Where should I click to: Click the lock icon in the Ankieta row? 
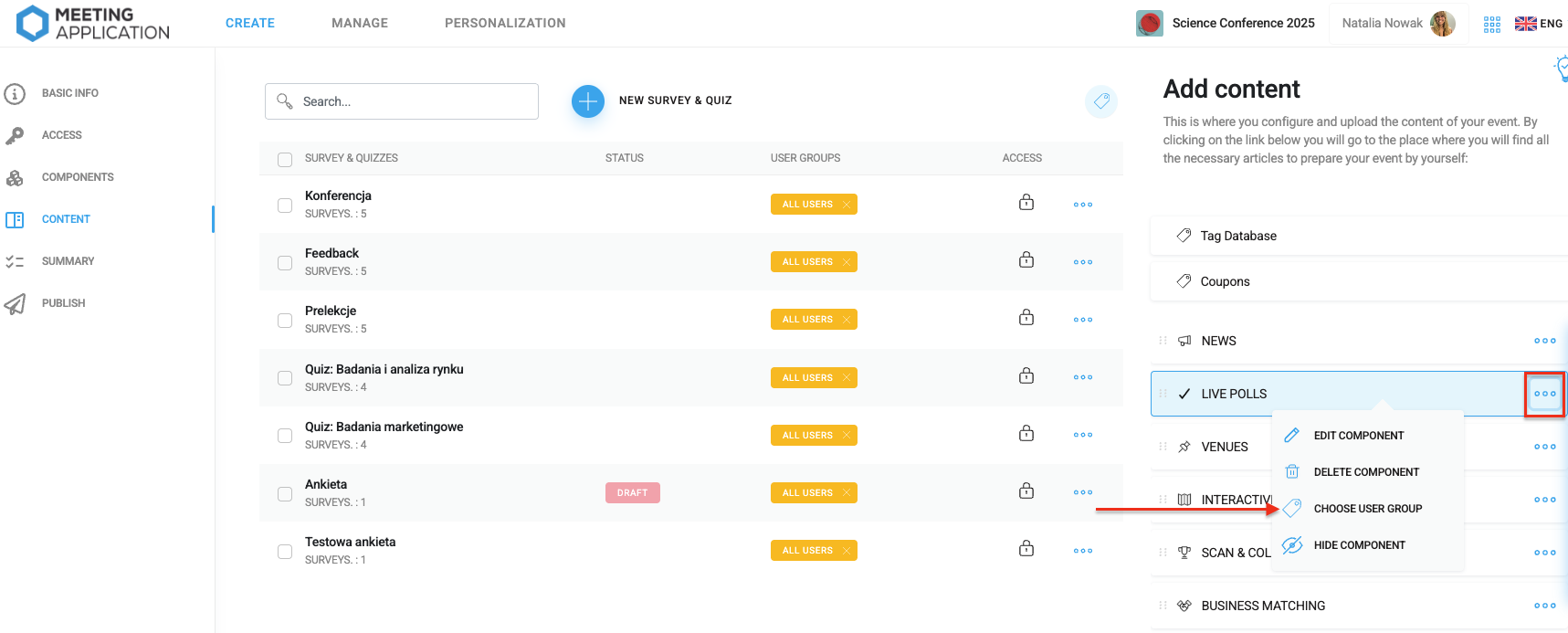1026,491
